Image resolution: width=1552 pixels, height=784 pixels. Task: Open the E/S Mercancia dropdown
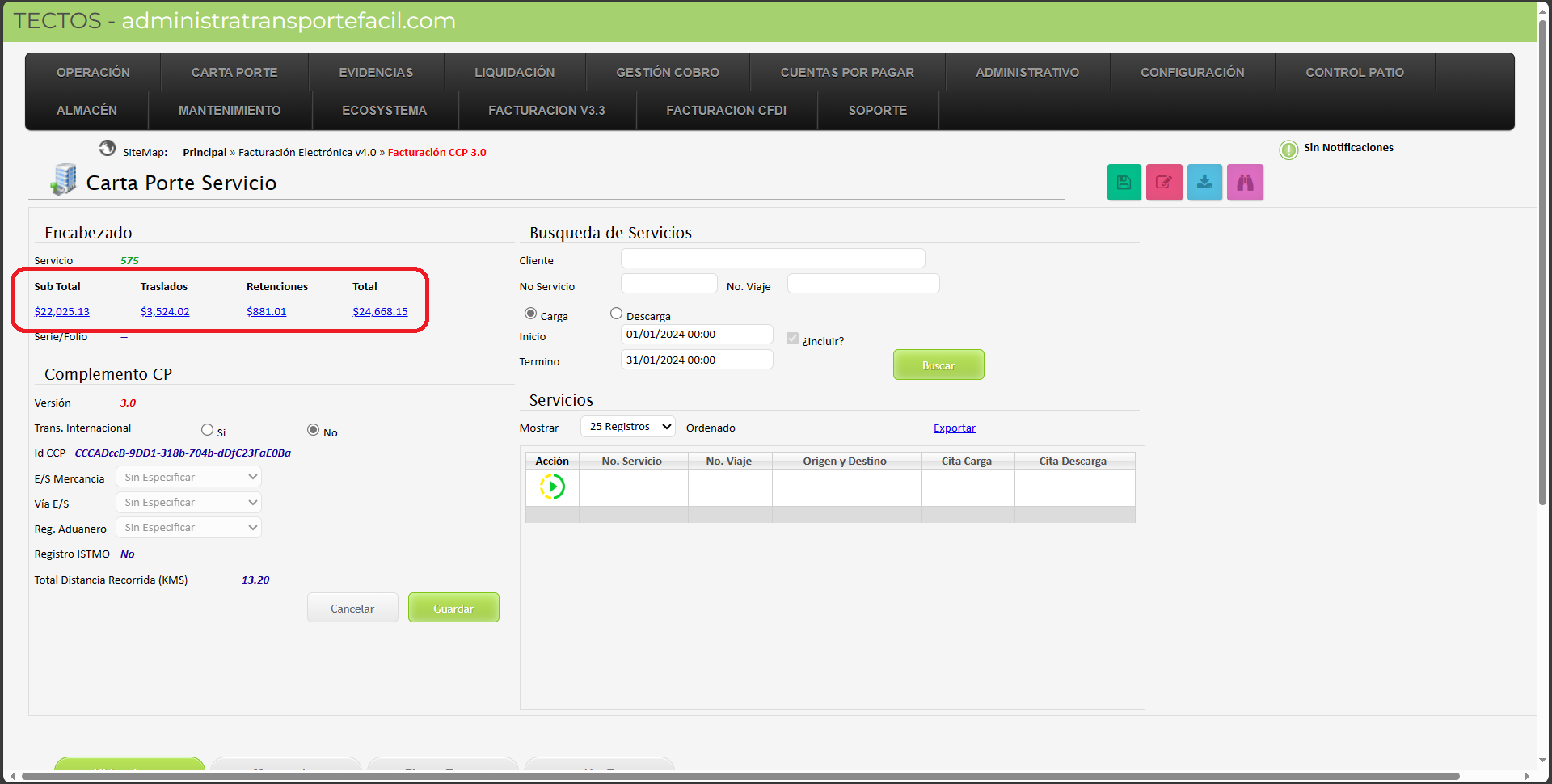click(189, 478)
